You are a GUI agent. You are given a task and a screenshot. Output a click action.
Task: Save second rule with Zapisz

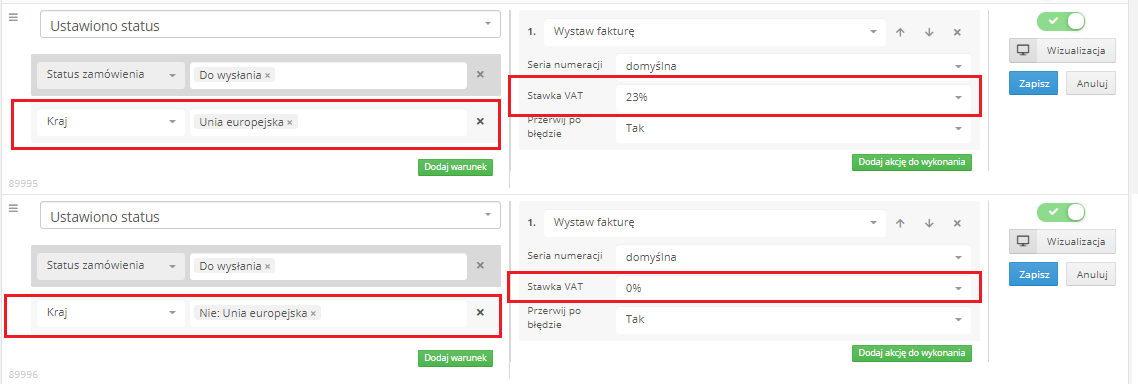coord(1033,274)
